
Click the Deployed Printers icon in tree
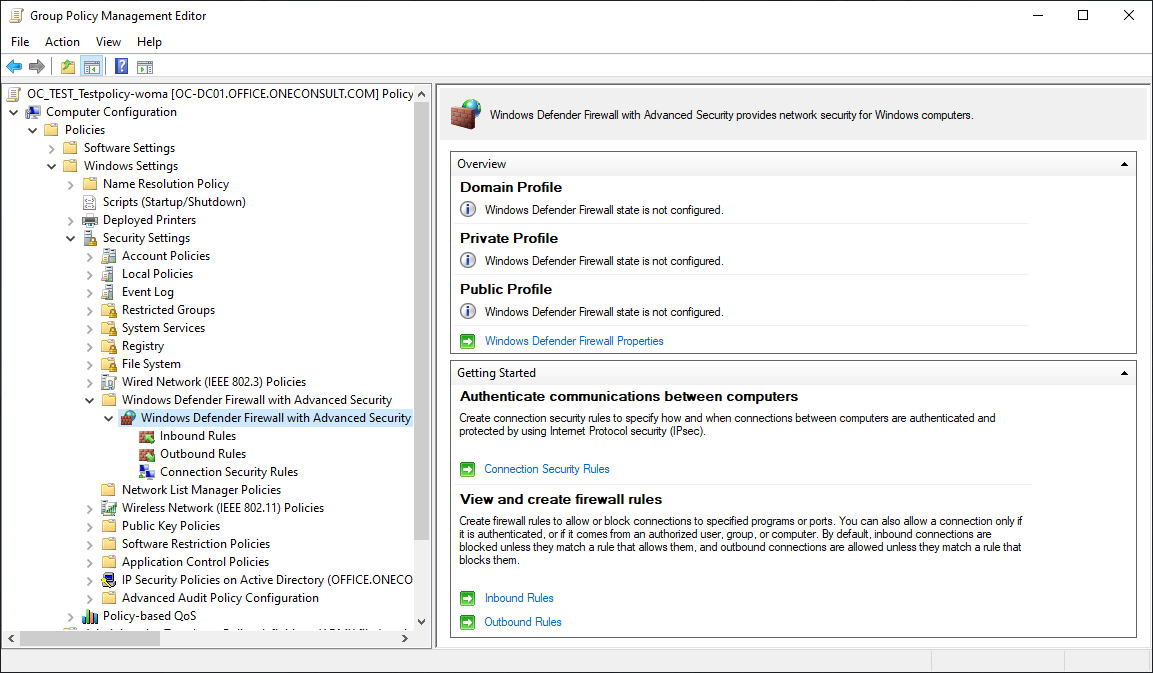tap(90, 220)
